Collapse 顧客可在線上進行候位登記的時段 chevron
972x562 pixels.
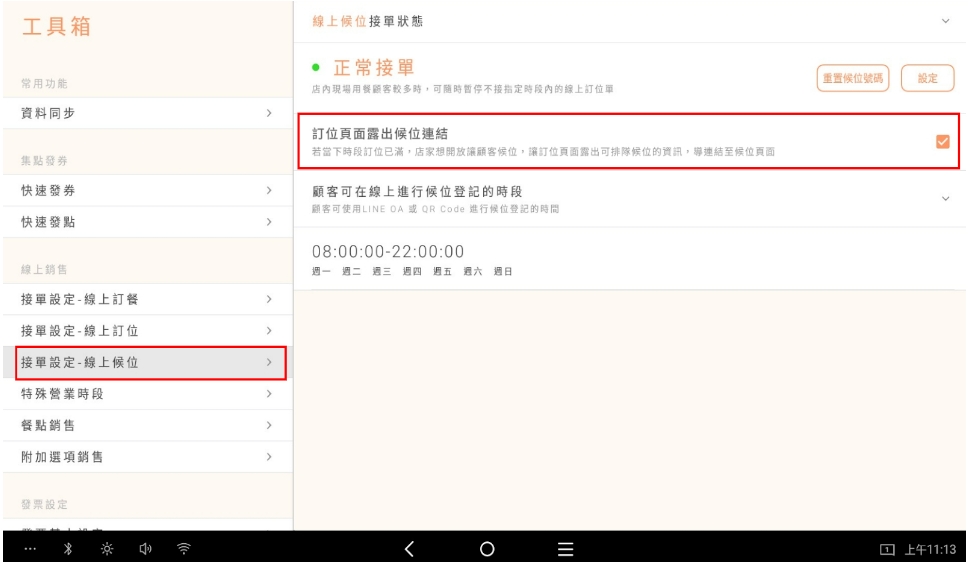click(945, 199)
